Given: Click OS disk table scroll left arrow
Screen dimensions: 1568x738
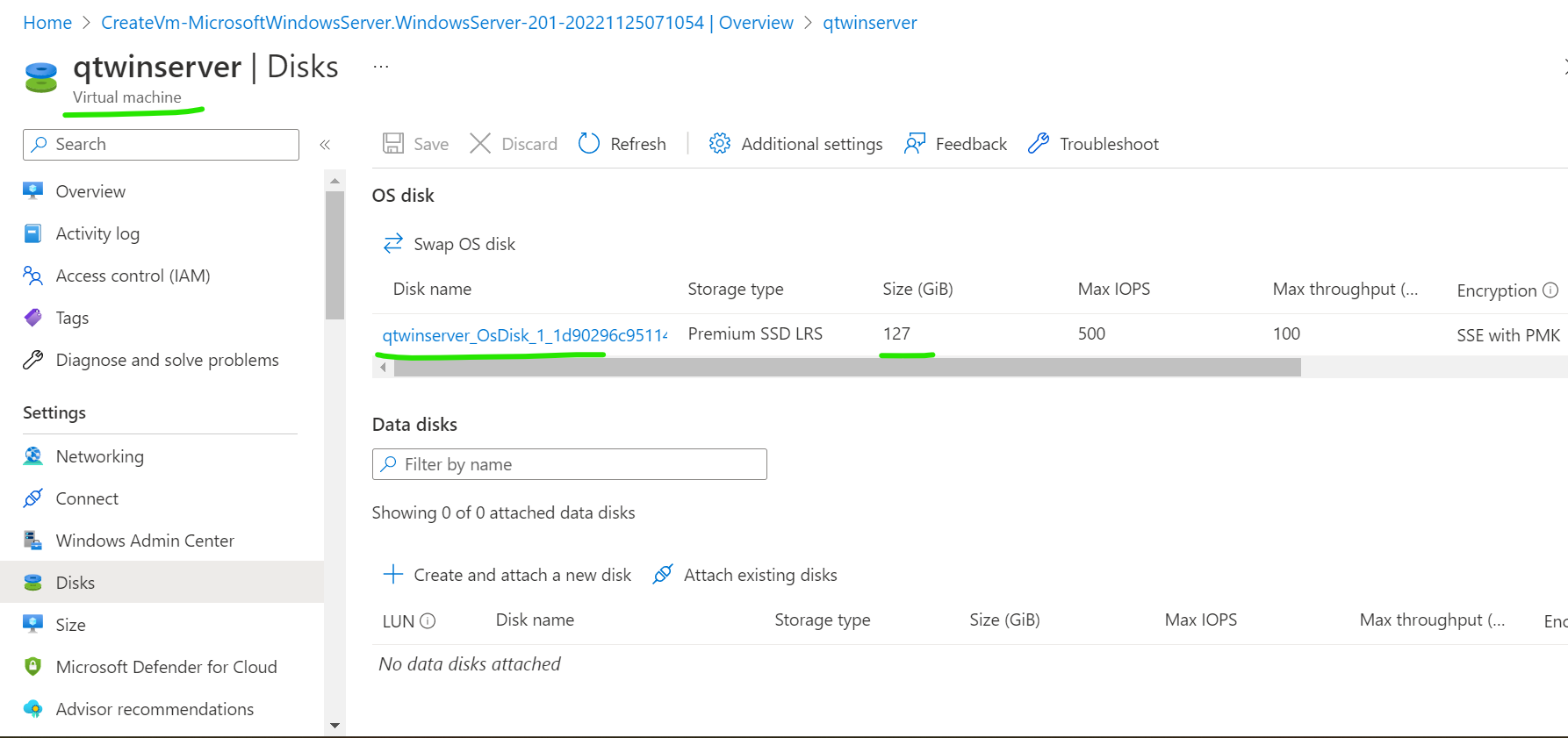Looking at the screenshot, I should (x=383, y=368).
